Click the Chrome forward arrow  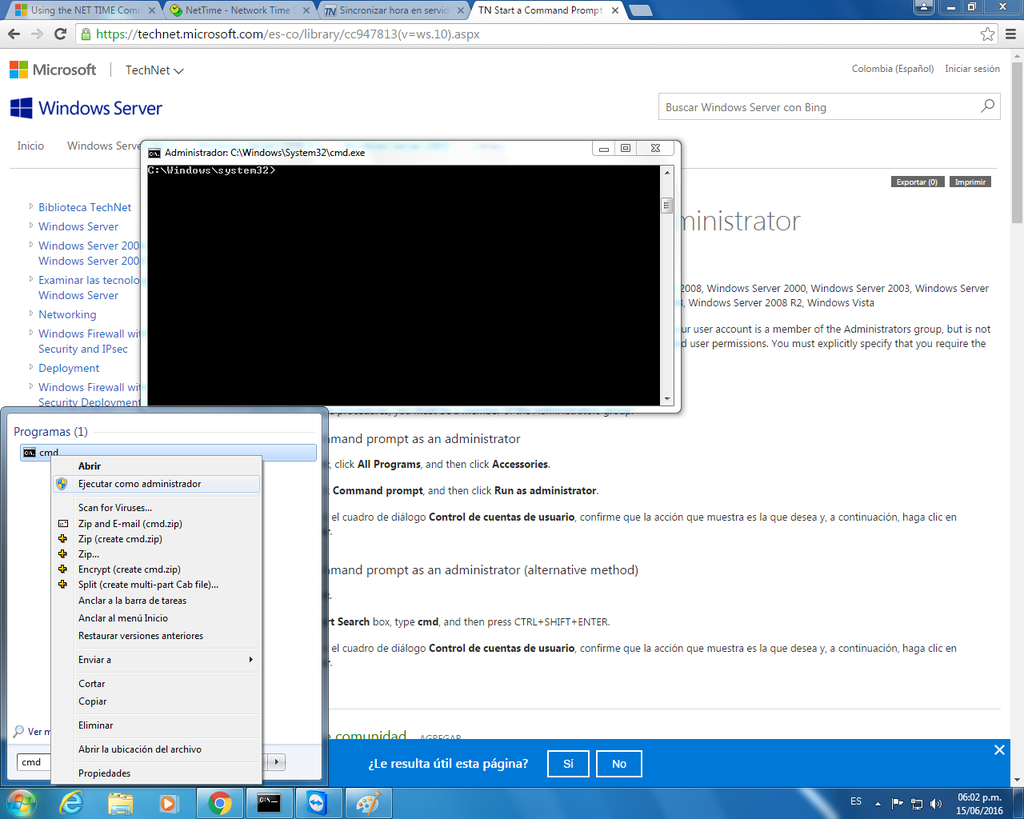(37, 34)
